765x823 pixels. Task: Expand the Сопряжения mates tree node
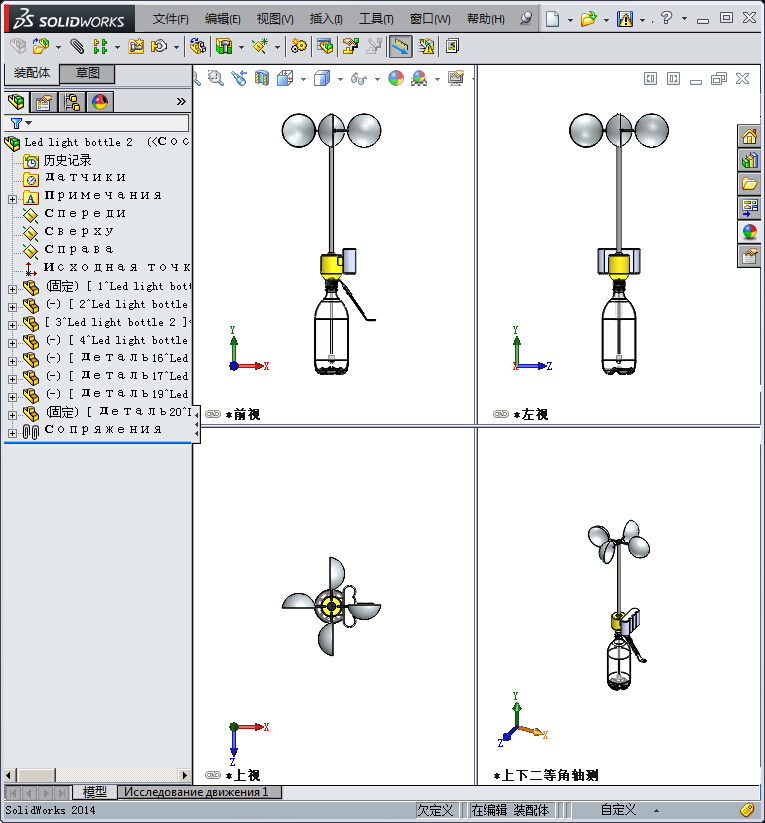pos(12,434)
